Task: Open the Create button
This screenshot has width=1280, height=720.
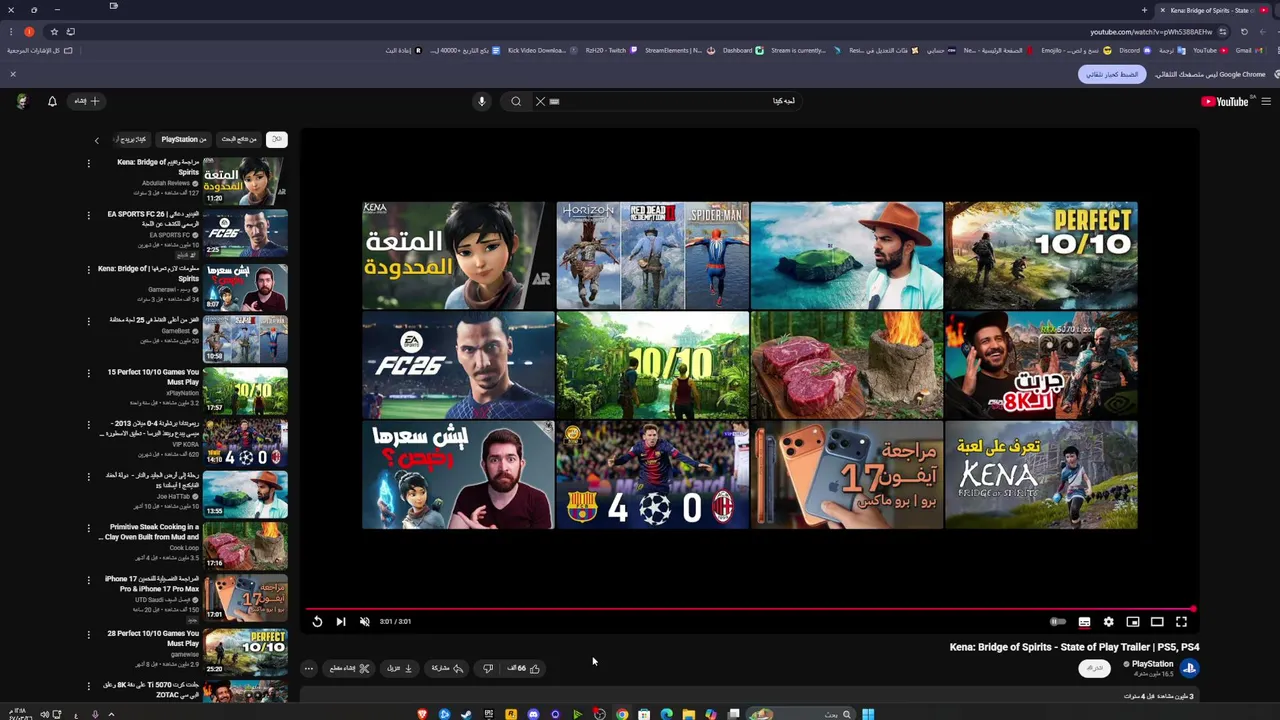Action: click(x=87, y=101)
